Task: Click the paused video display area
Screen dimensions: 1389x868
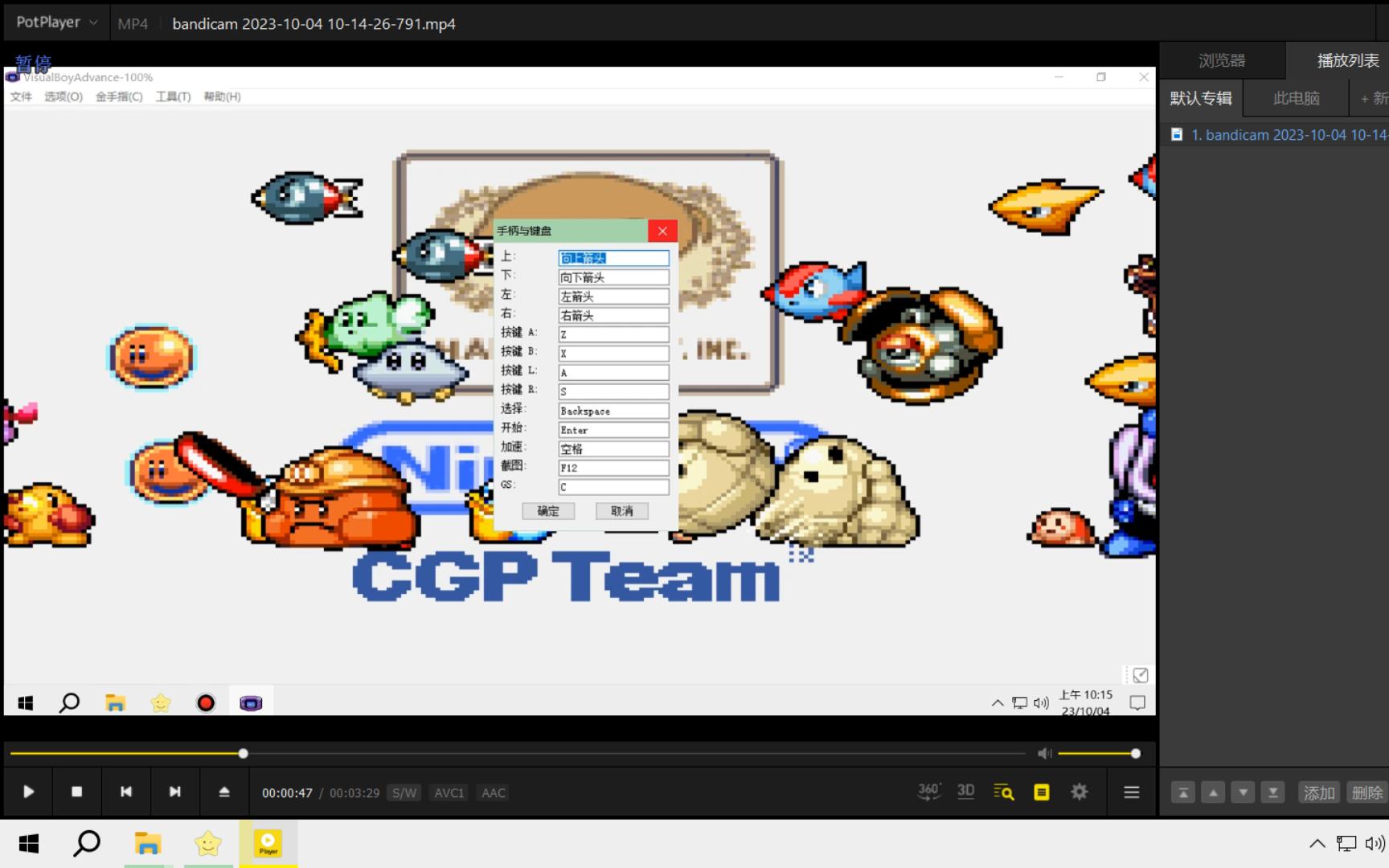Action: 580,391
